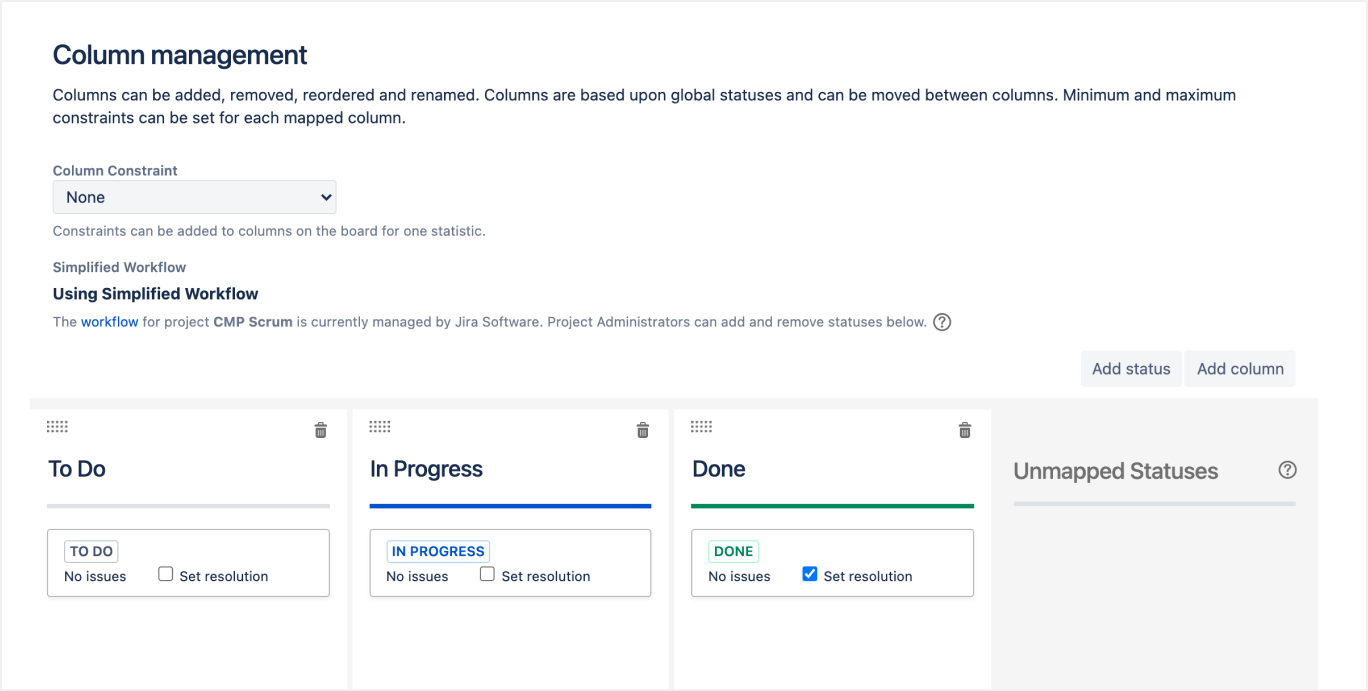Uncheck Set resolution for DONE status
The height and width of the screenshot is (691, 1368).
810,575
